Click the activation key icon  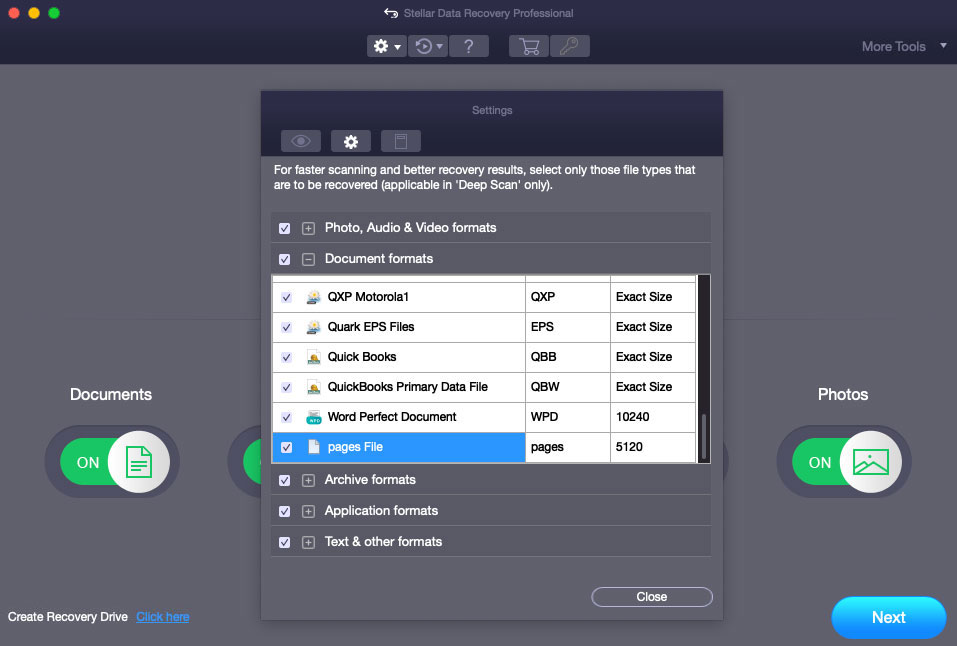[569, 46]
